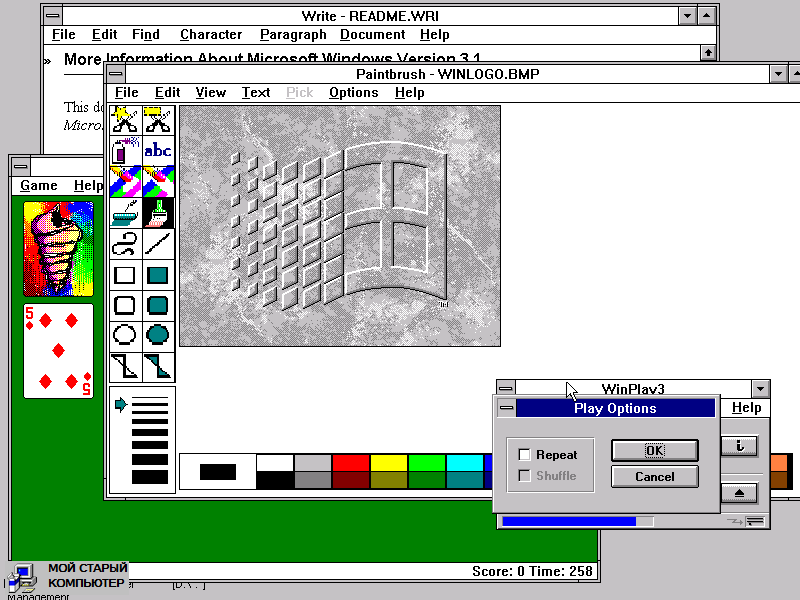The height and width of the screenshot is (600, 800).
Task: Tick the Shuffle checkbox
Action: (524, 476)
